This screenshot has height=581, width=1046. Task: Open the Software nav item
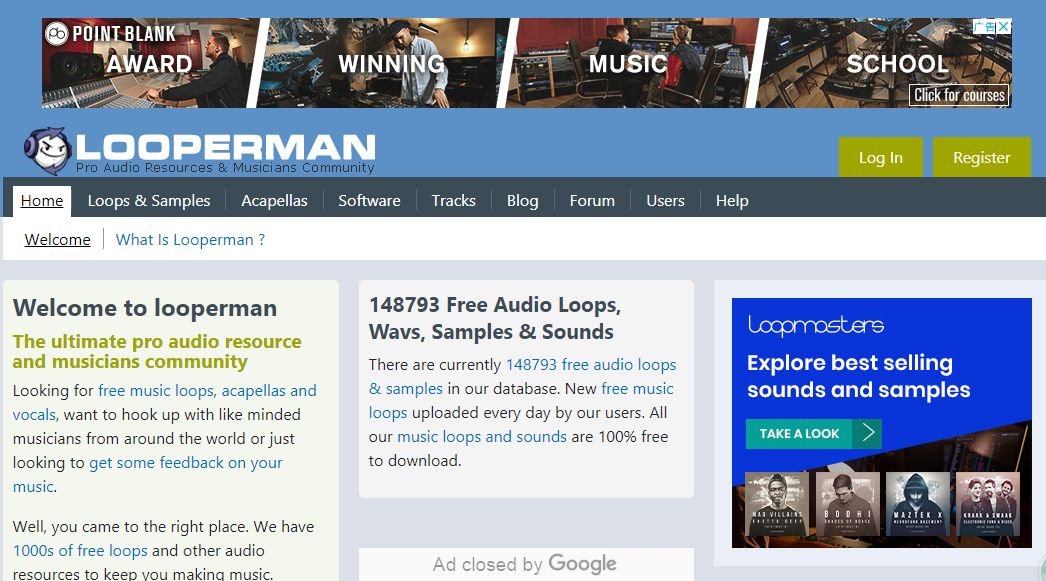click(369, 201)
